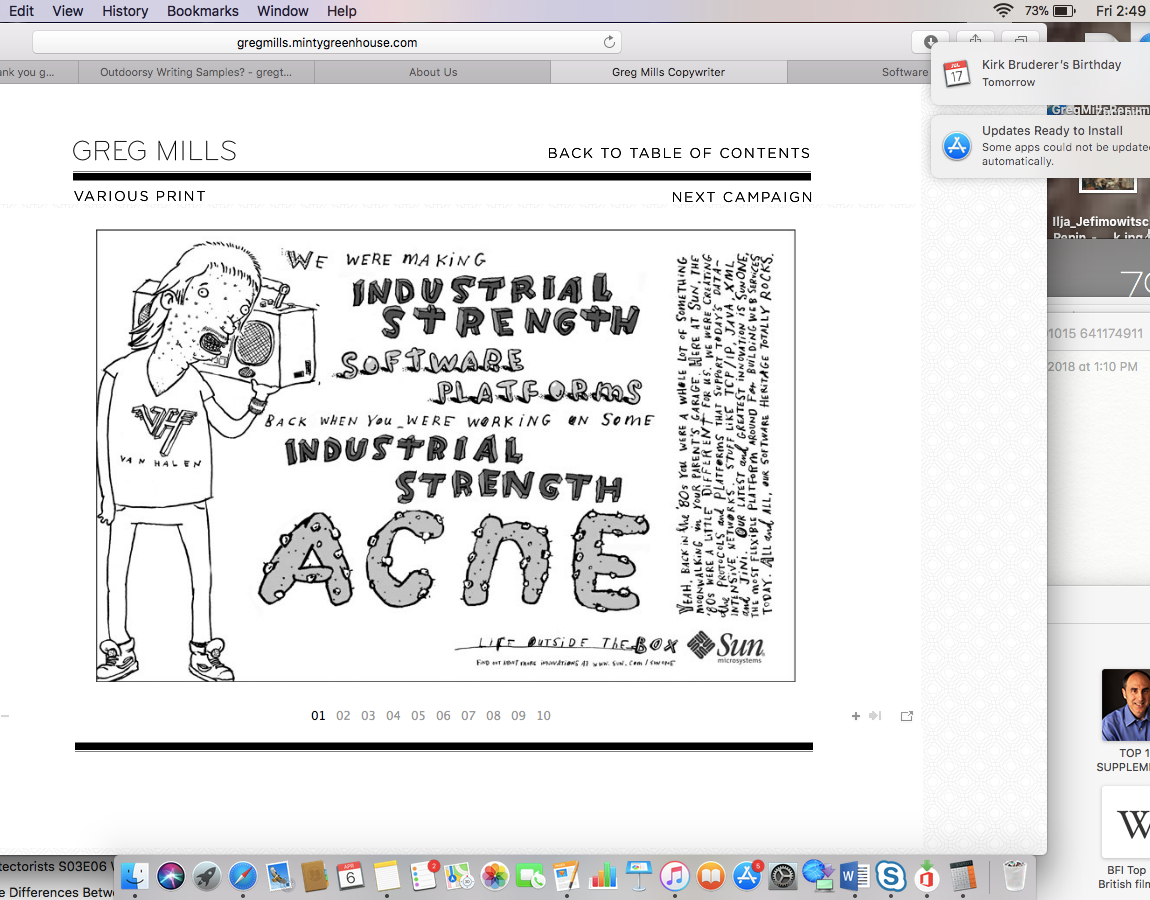The height and width of the screenshot is (900, 1150).
Task: Open Mail stamp icon in dock
Action: (279, 876)
